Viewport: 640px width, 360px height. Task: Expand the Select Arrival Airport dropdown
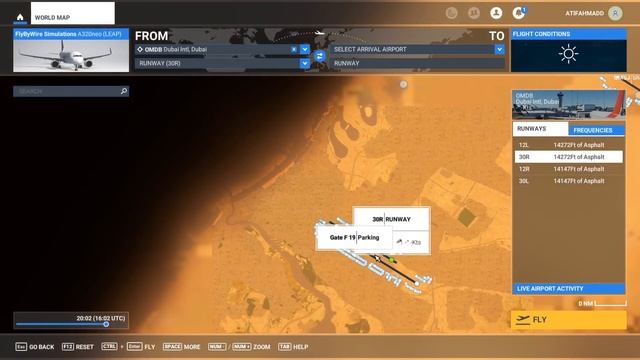click(500, 49)
